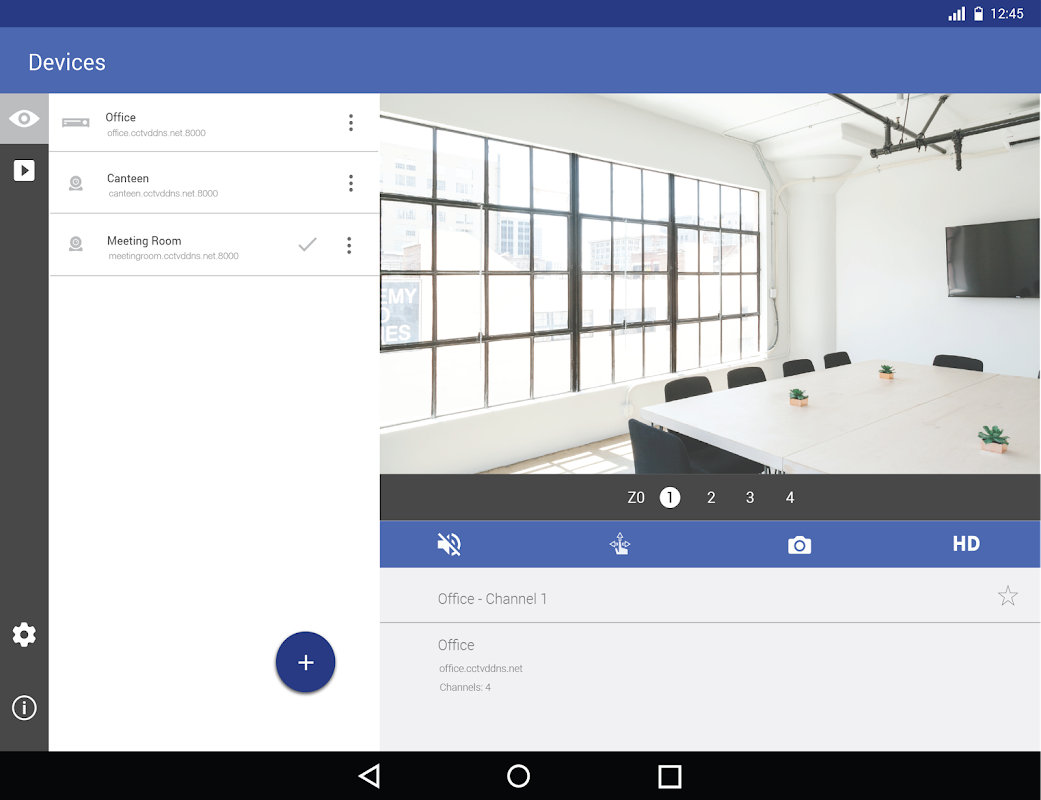1041x800 pixels.
Task: Open the info icon in sidebar
Action: pyautogui.click(x=24, y=708)
